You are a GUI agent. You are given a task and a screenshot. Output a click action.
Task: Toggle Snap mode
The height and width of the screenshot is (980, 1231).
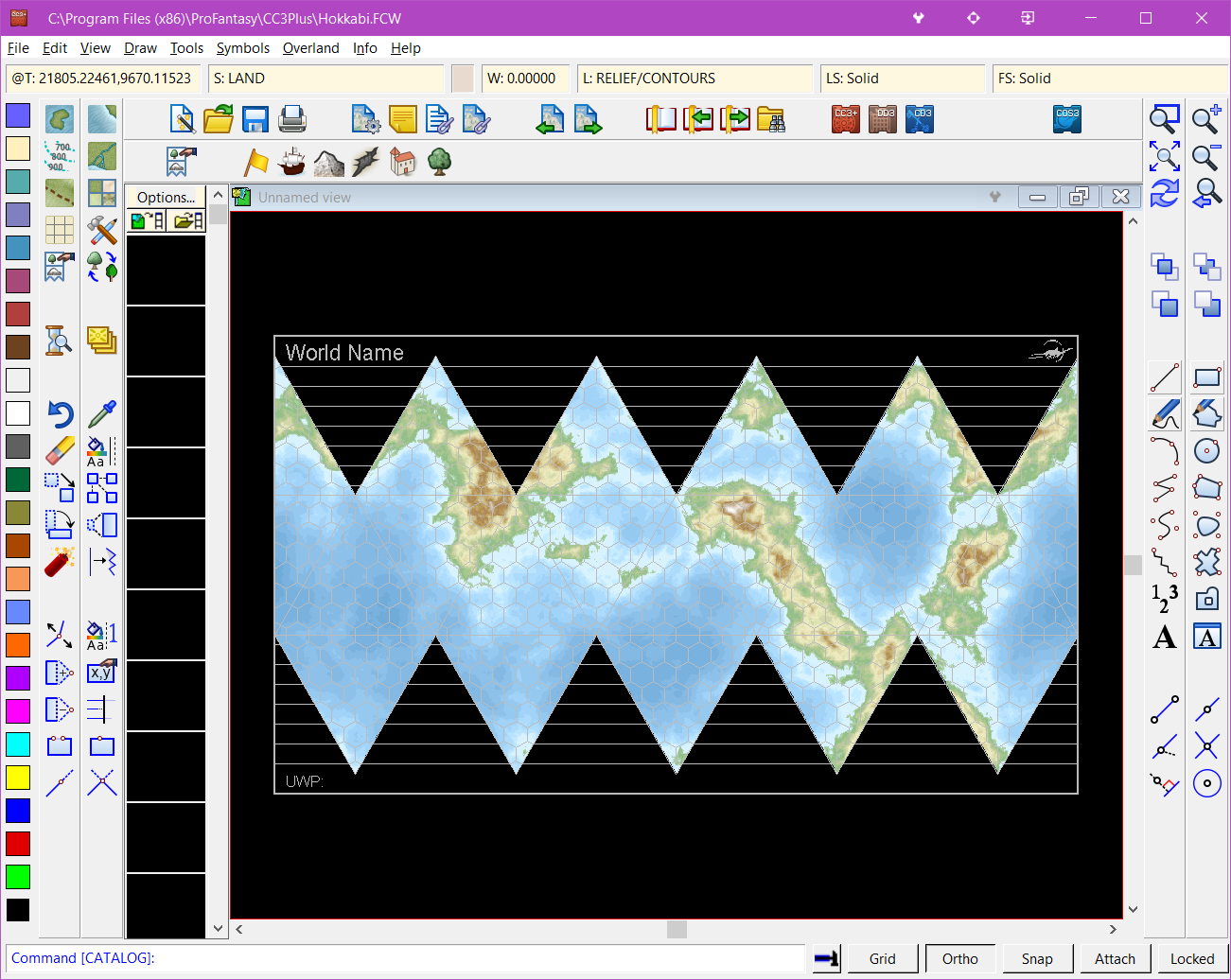1038,958
